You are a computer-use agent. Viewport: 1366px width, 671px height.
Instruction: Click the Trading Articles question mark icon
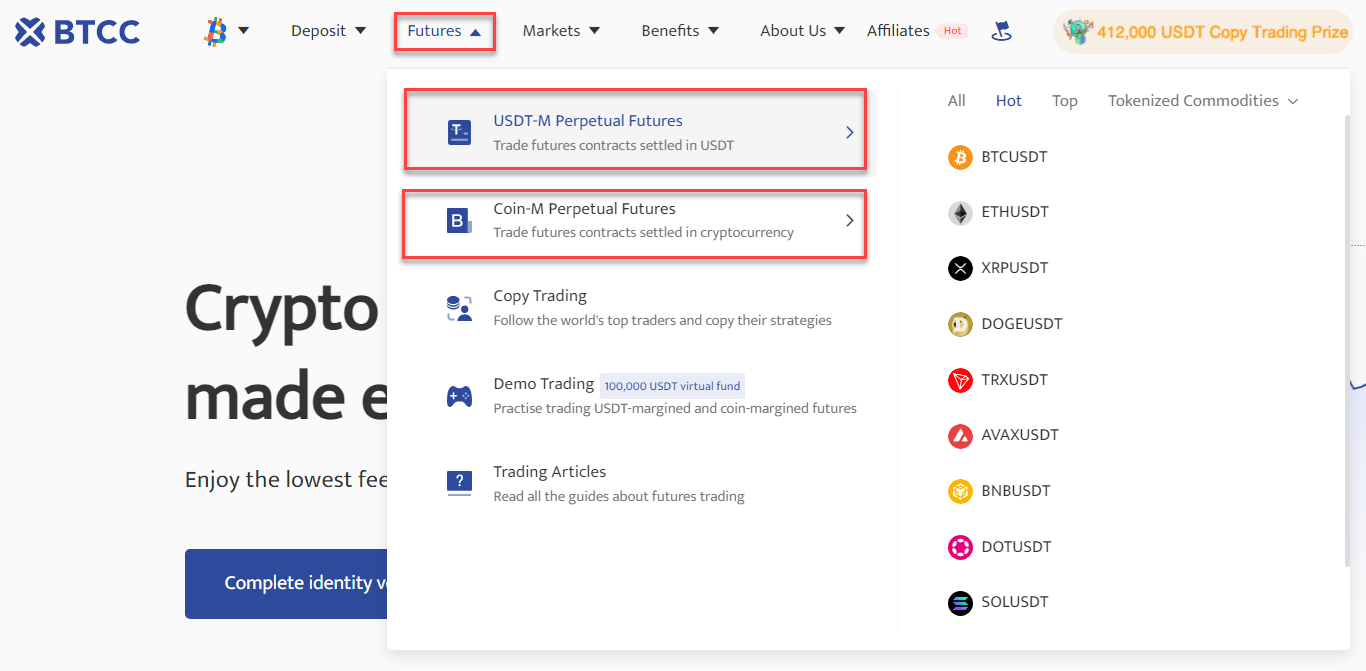459,483
